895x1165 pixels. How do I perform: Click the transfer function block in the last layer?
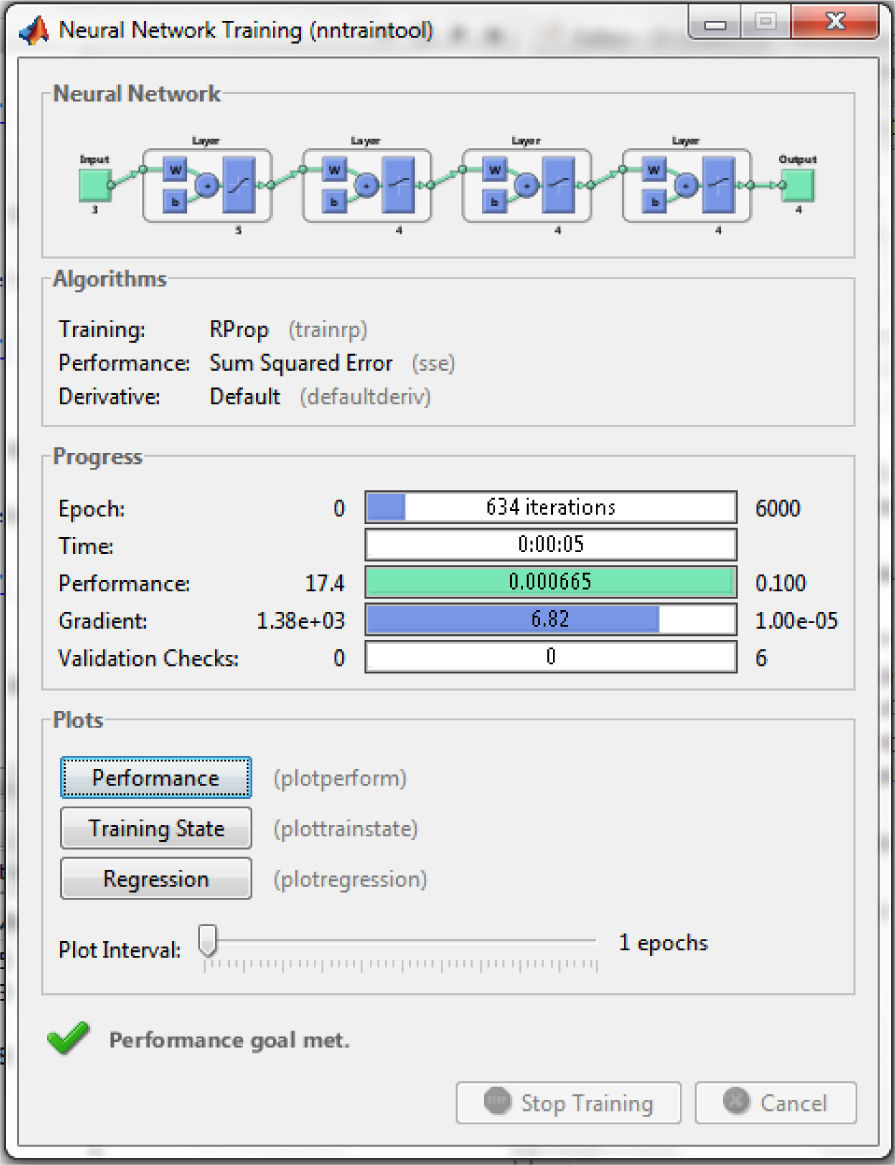pyautogui.click(x=719, y=185)
